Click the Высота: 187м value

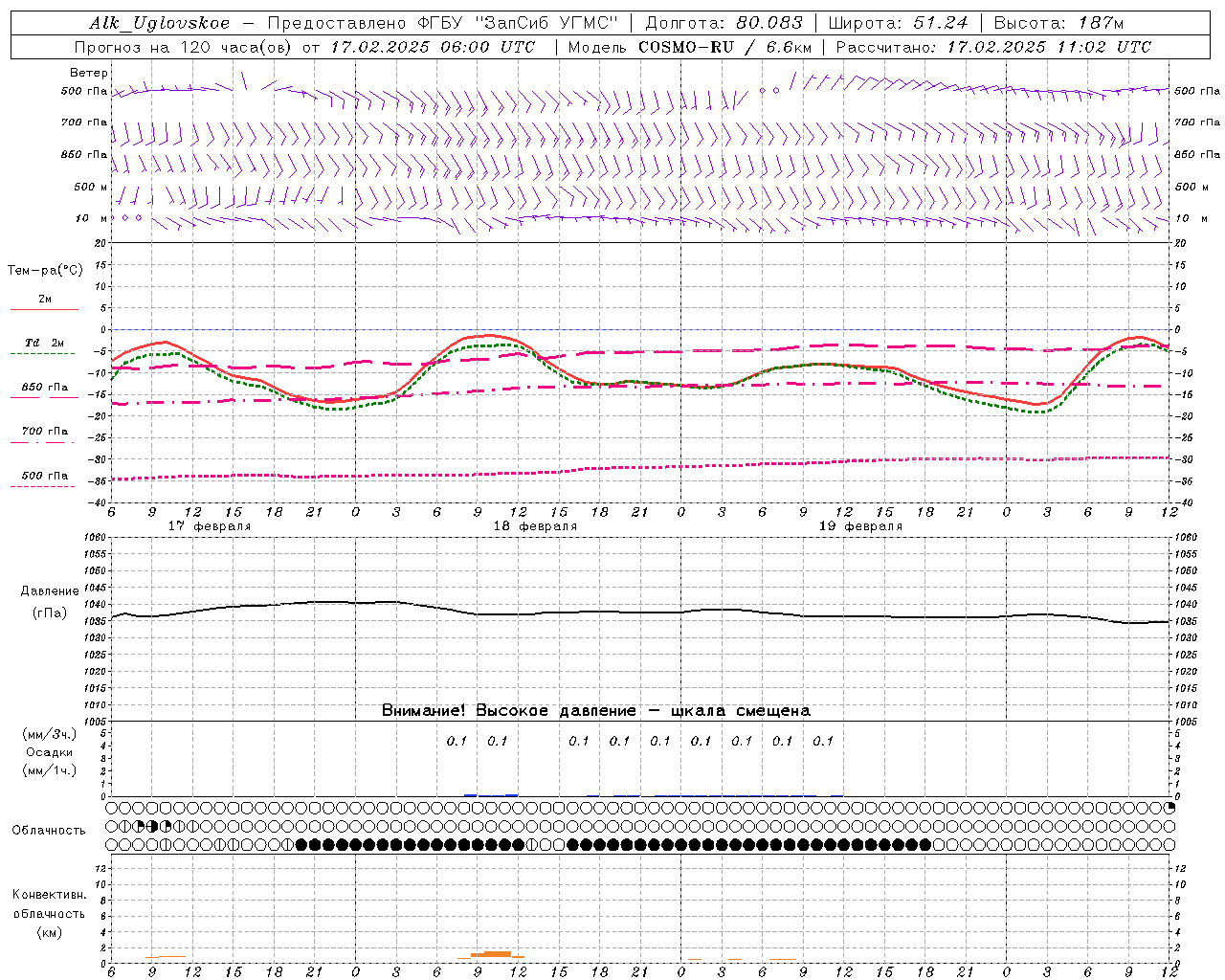pos(1058,23)
